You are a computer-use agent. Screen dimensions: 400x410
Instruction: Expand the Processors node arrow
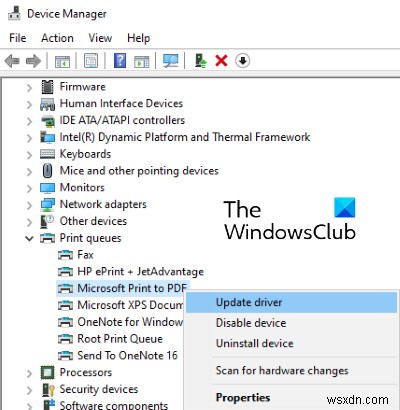[29, 373]
